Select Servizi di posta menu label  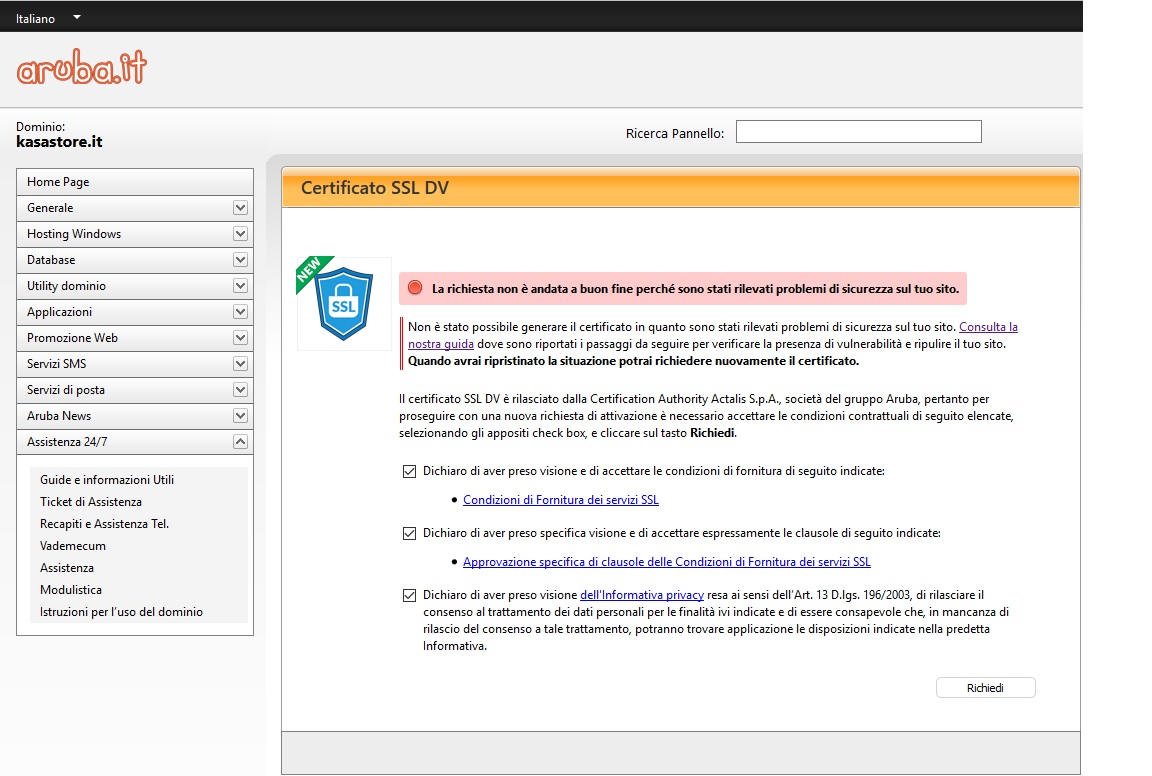click(x=66, y=389)
